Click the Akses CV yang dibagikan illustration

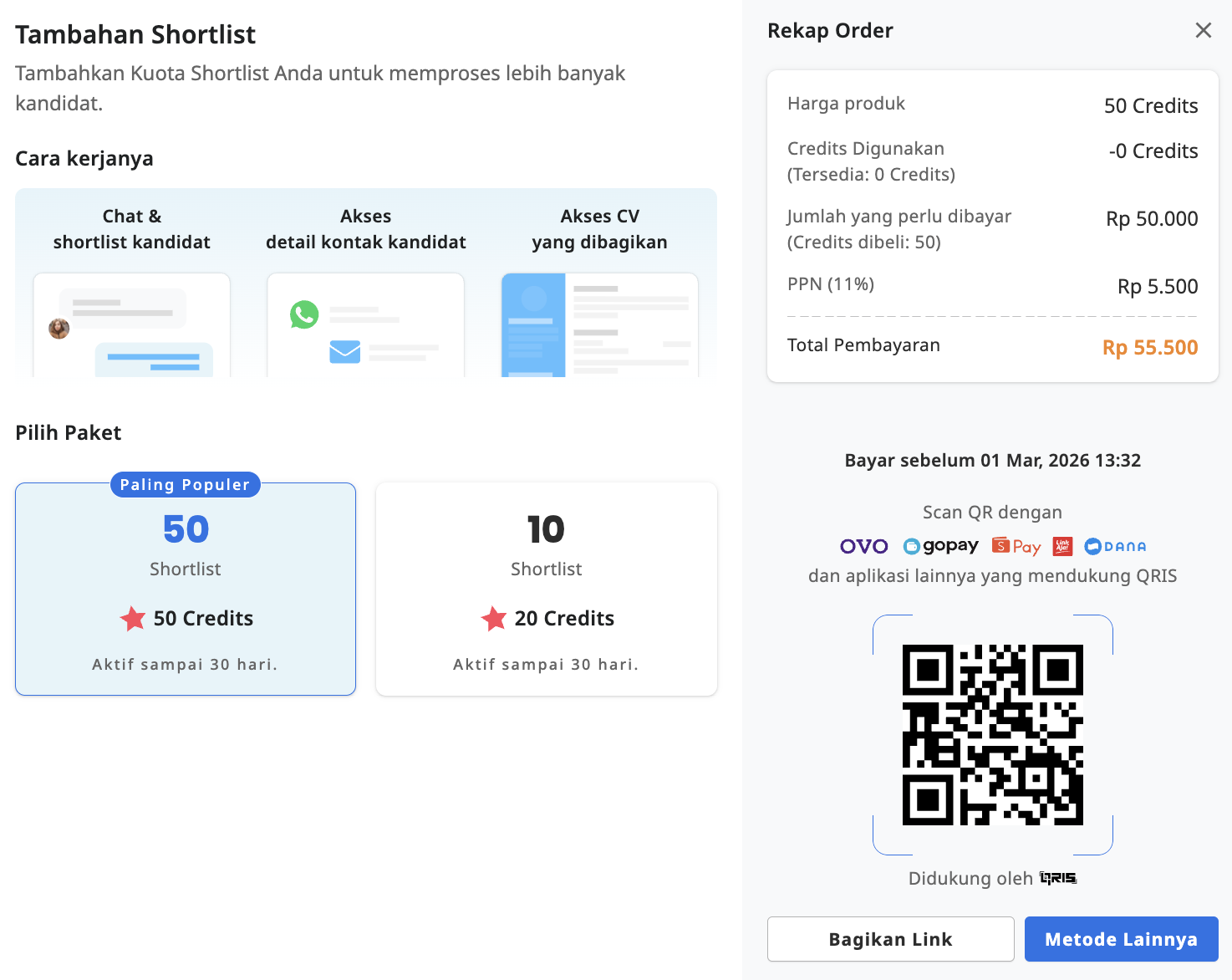coord(599,325)
